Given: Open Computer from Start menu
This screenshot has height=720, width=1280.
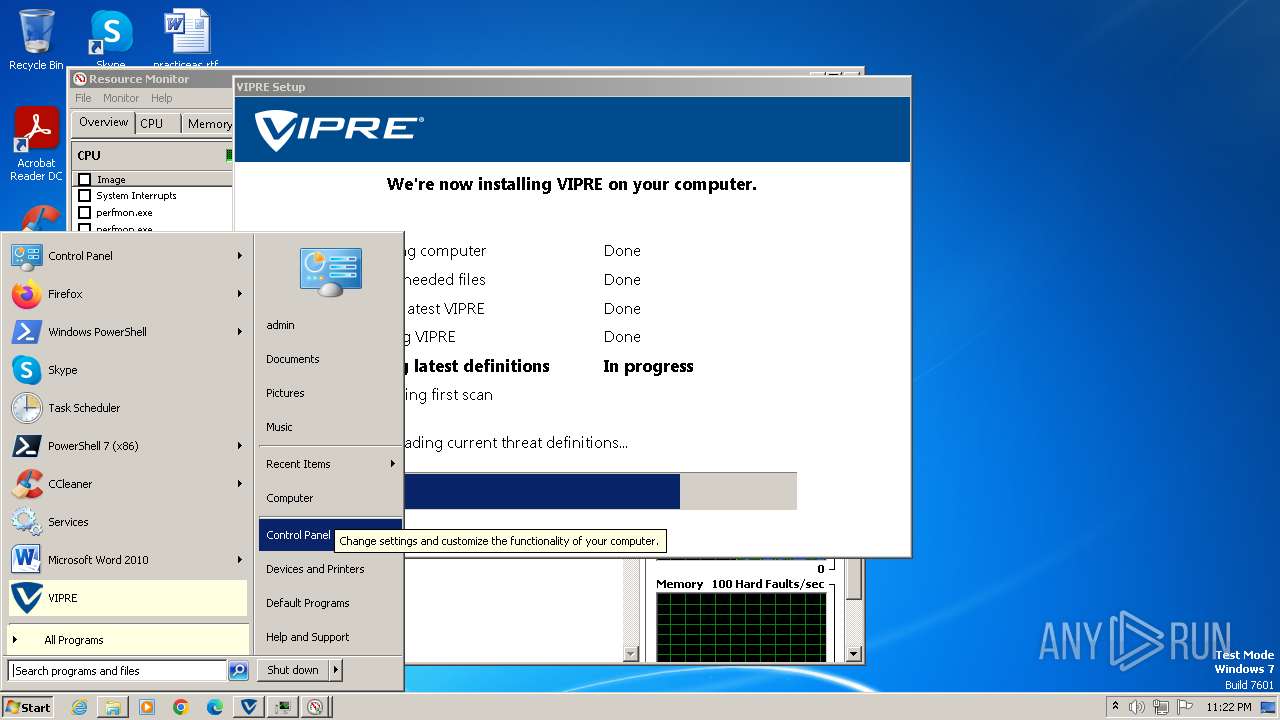Looking at the screenshot, I should (290, 498).
